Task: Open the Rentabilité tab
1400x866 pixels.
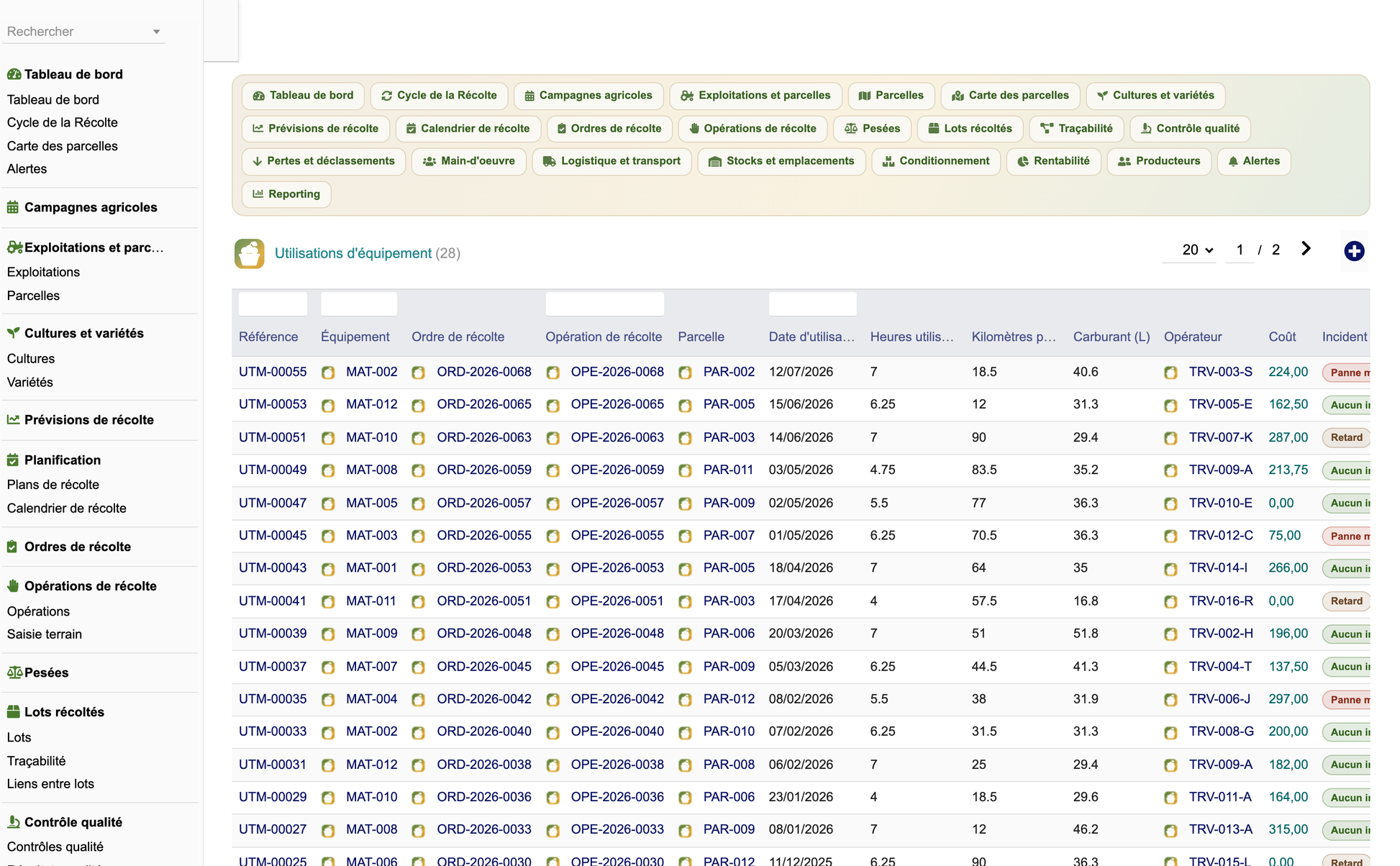Action: (1053, 161)
